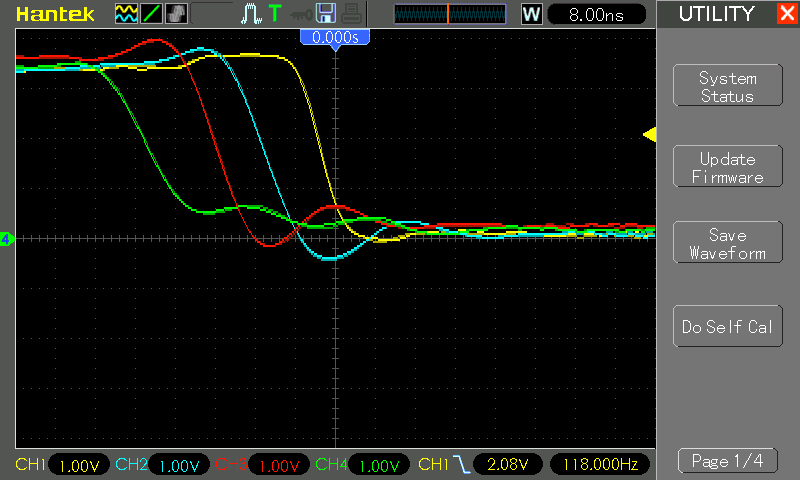Choose Update Firmware in the utility menu
This screenshot has width=800, height=480.
pos(728,166)
